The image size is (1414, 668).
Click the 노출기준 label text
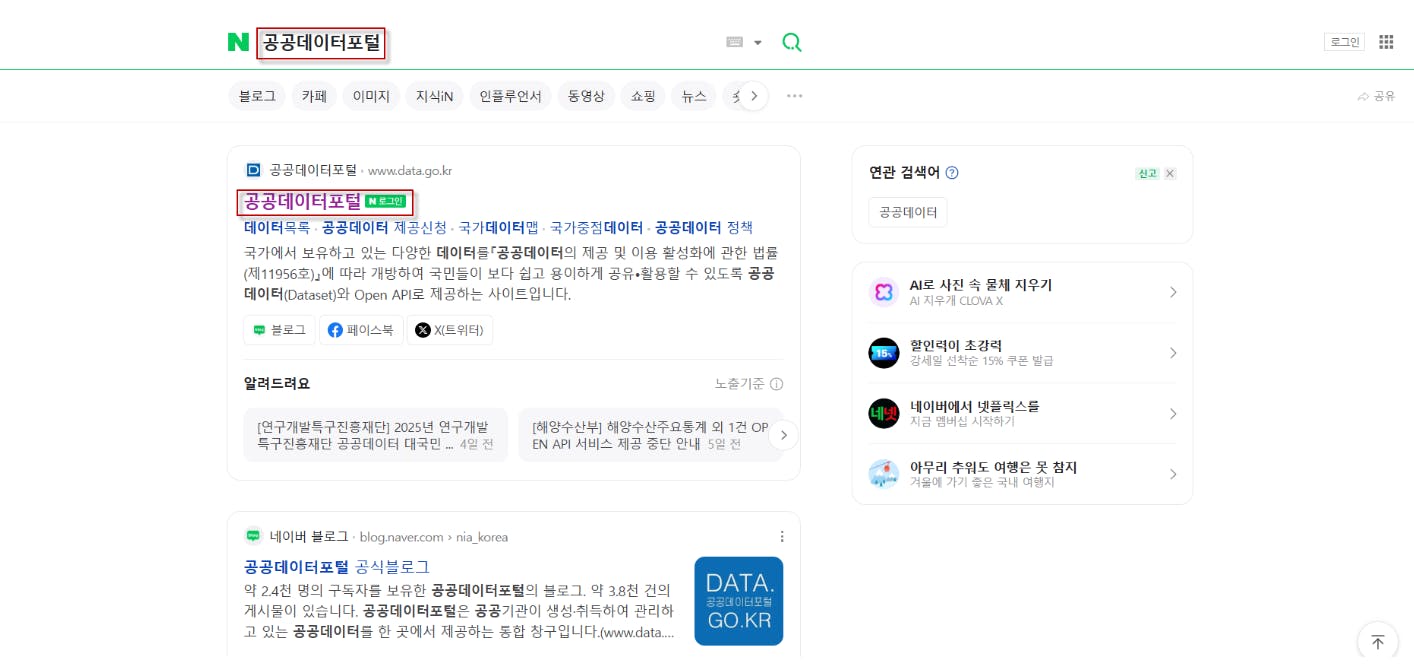(x=740, y=384)
